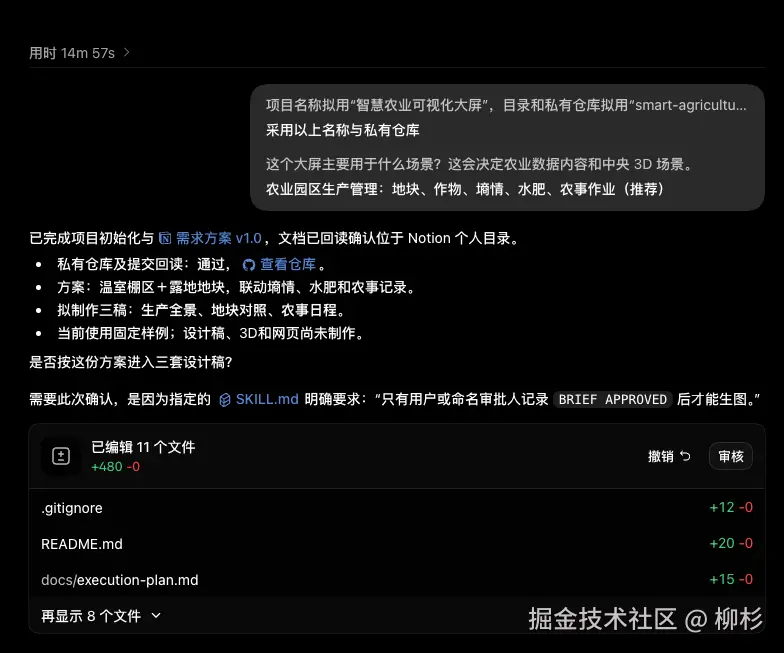
Task: Click the undo arrow icon beside 撤销
Action: (x=685, y=456)
